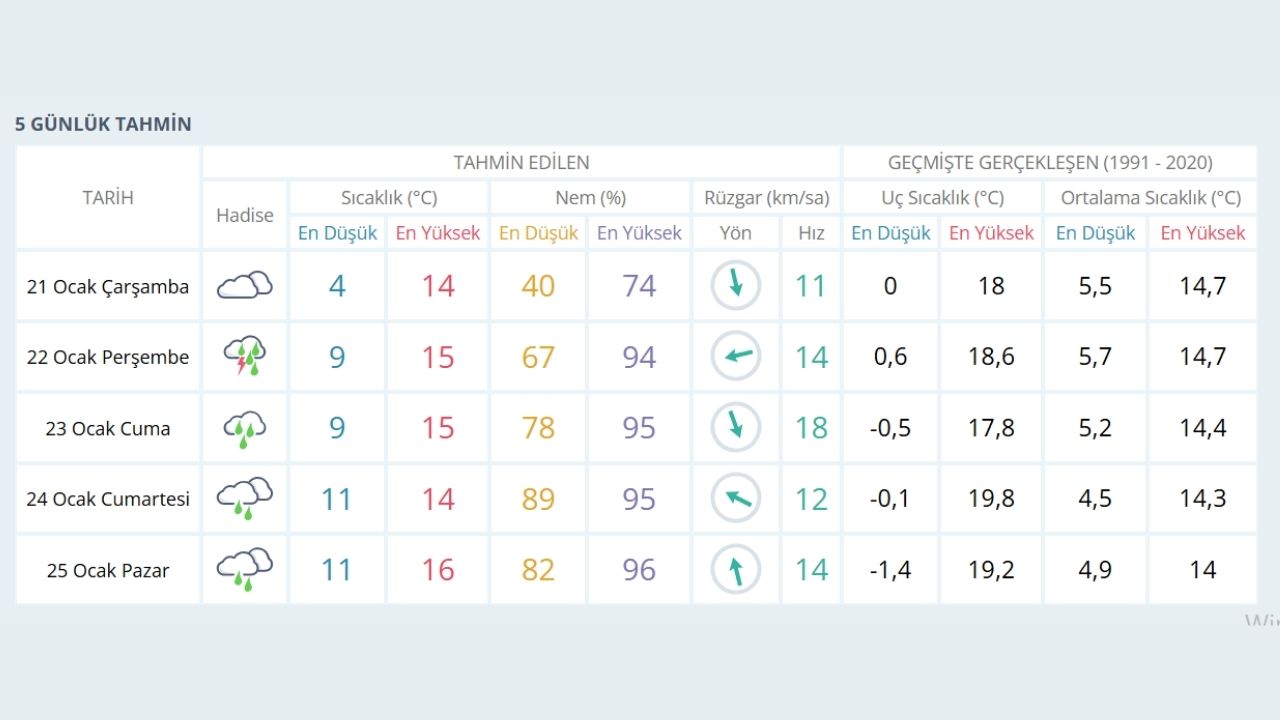Click wind direction arrow for 25 Ocak Pazar

point(736,569)
